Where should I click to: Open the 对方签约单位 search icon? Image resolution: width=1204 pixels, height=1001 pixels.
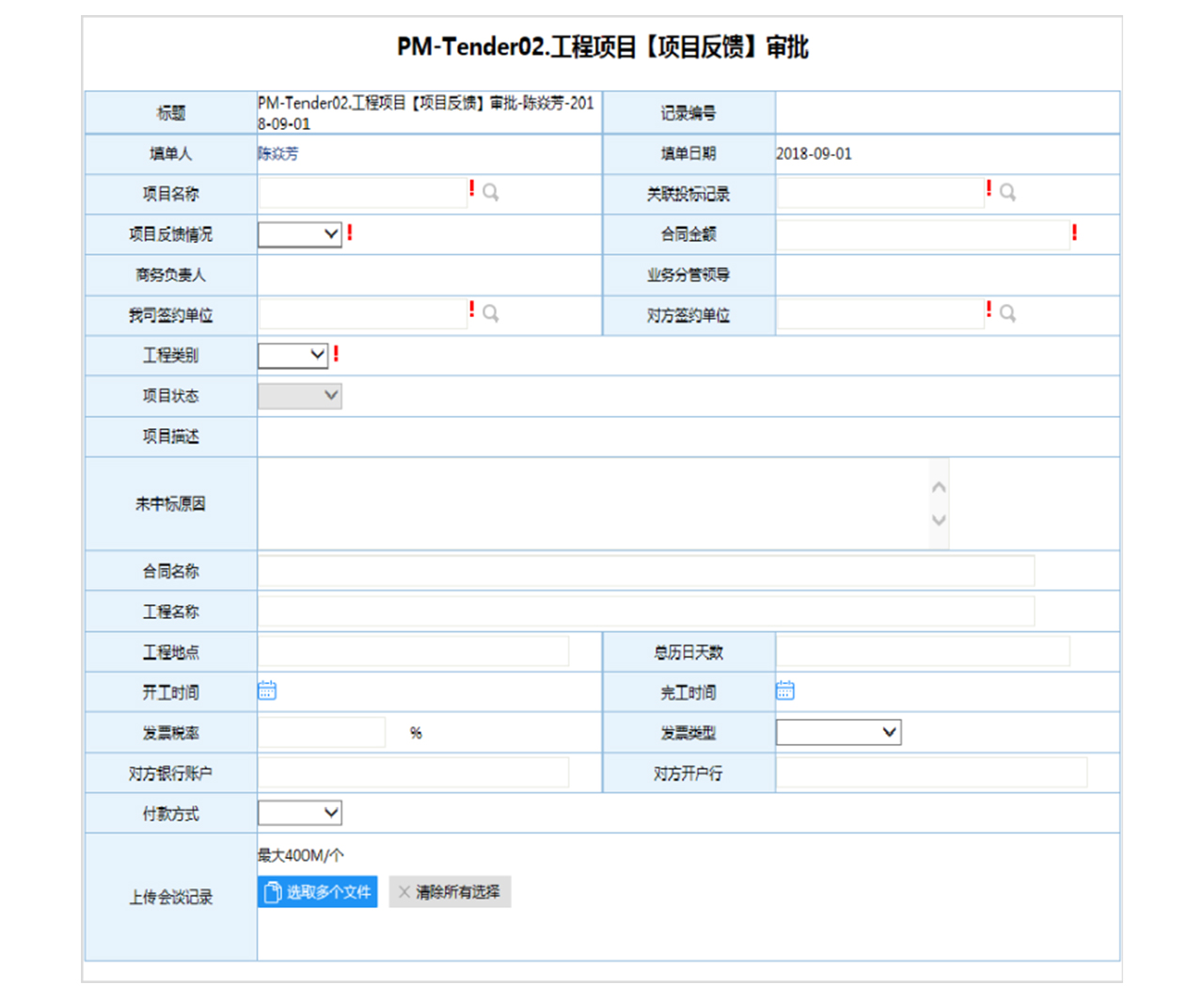pos(1007,314)
